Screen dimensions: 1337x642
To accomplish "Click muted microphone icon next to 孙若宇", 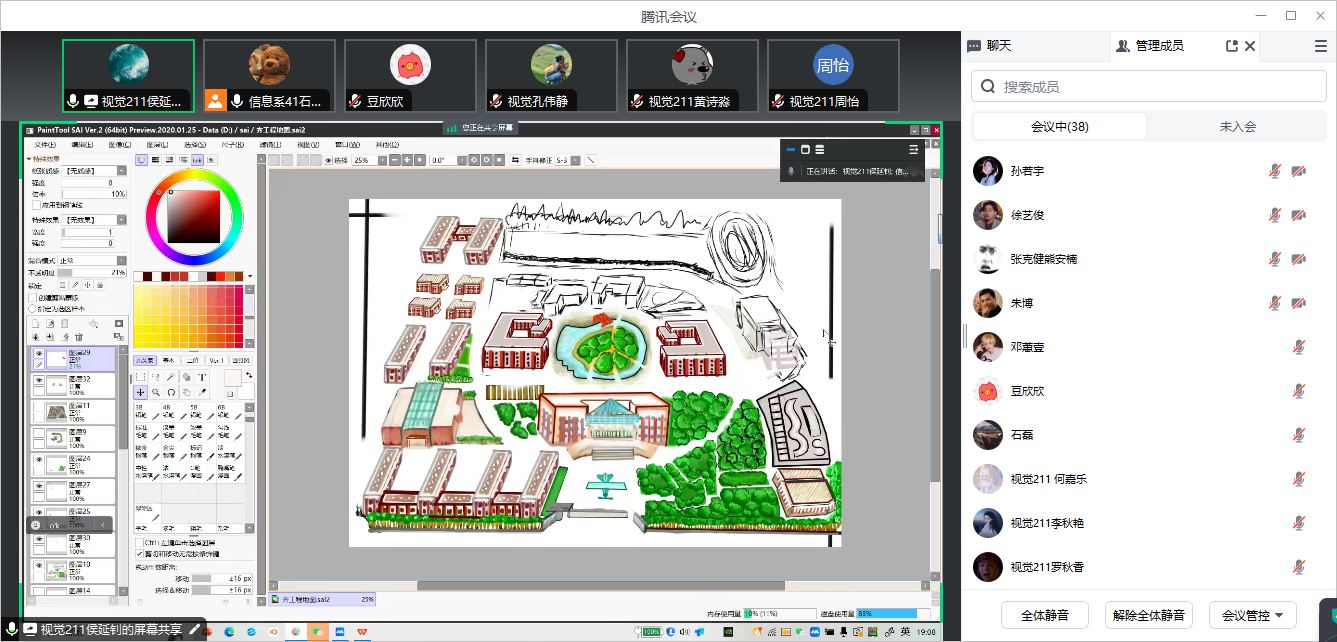I will coord(1274,171).
